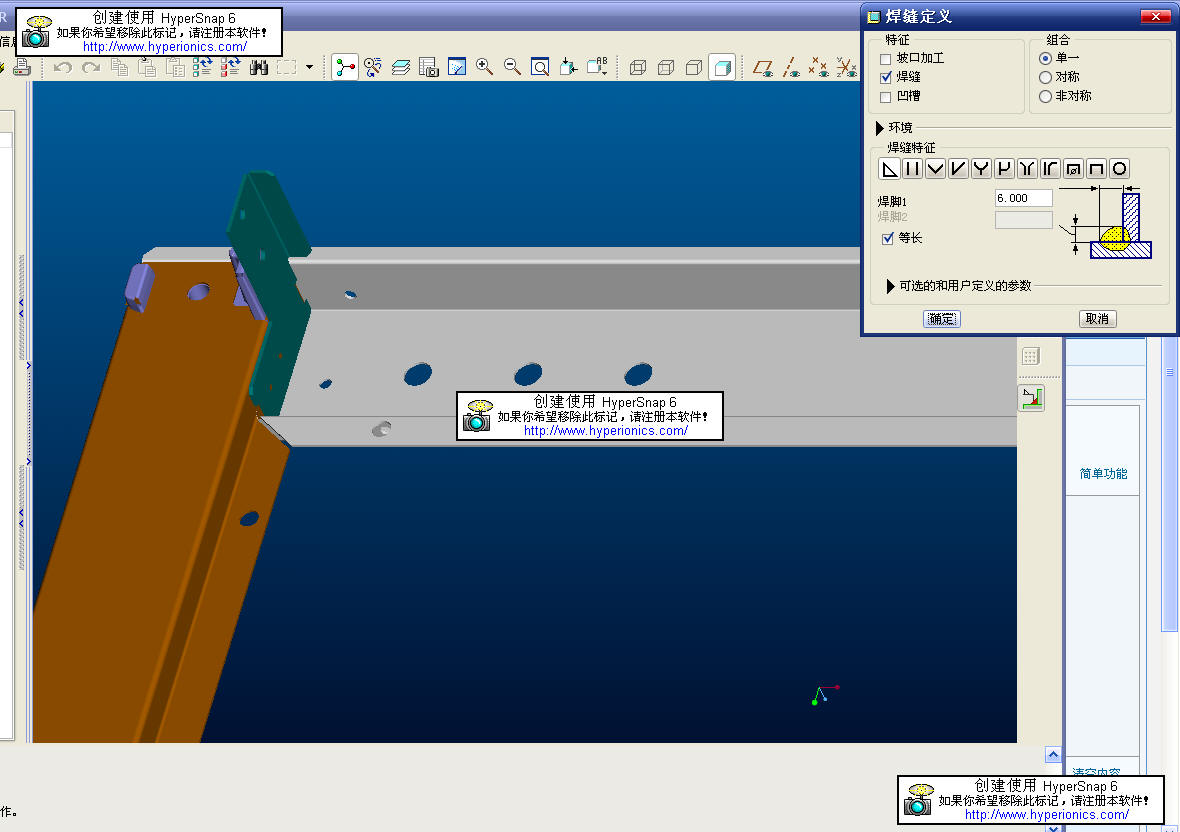This screenshot has height=832, width=1180.
Task: Check the 凹槽 checkbox
Action: coord(886,97)
